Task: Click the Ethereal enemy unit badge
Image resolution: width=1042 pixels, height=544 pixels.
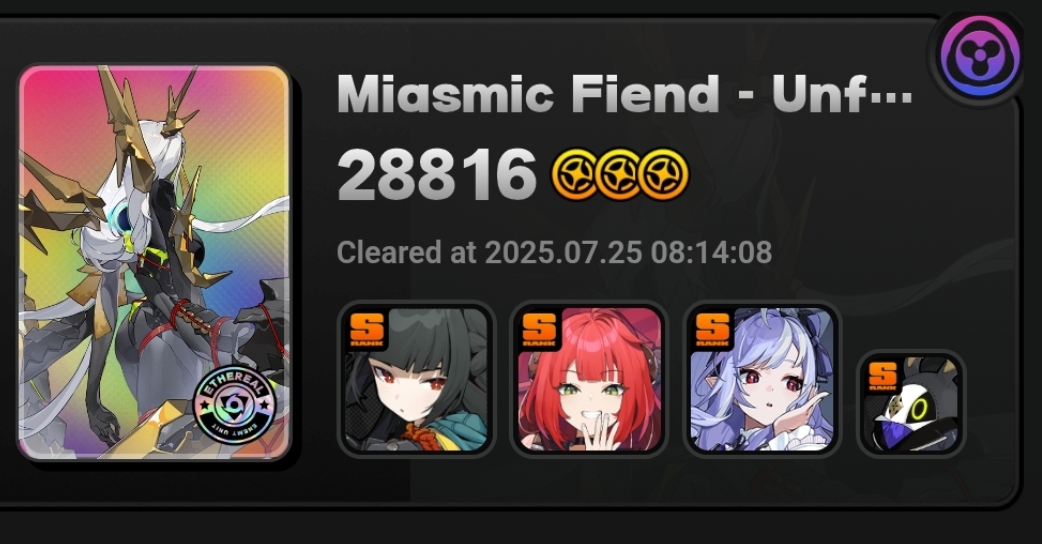Action: (235, 404)
